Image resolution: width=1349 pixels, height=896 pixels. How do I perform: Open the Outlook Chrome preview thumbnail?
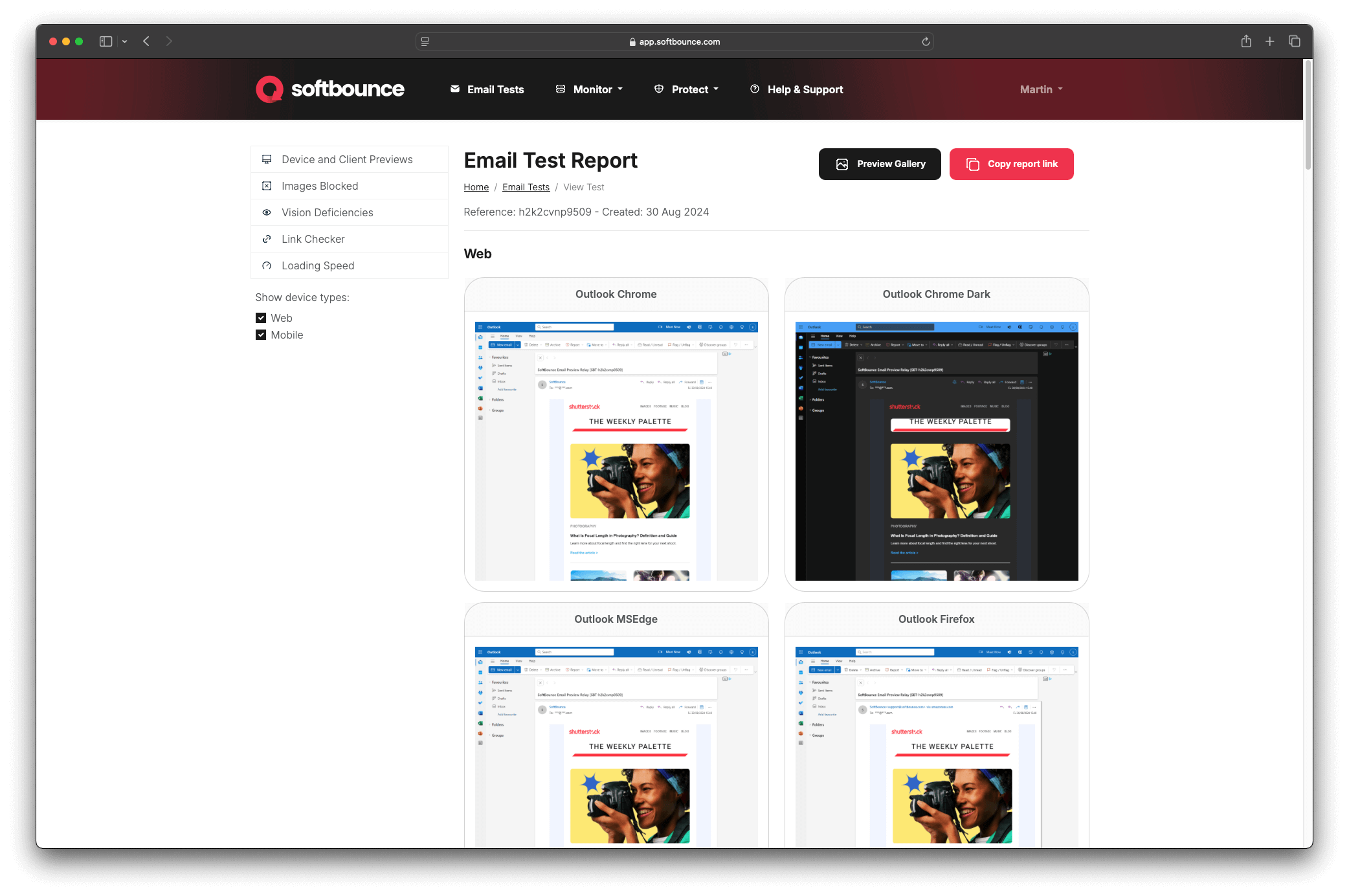(x=616, y=451)
